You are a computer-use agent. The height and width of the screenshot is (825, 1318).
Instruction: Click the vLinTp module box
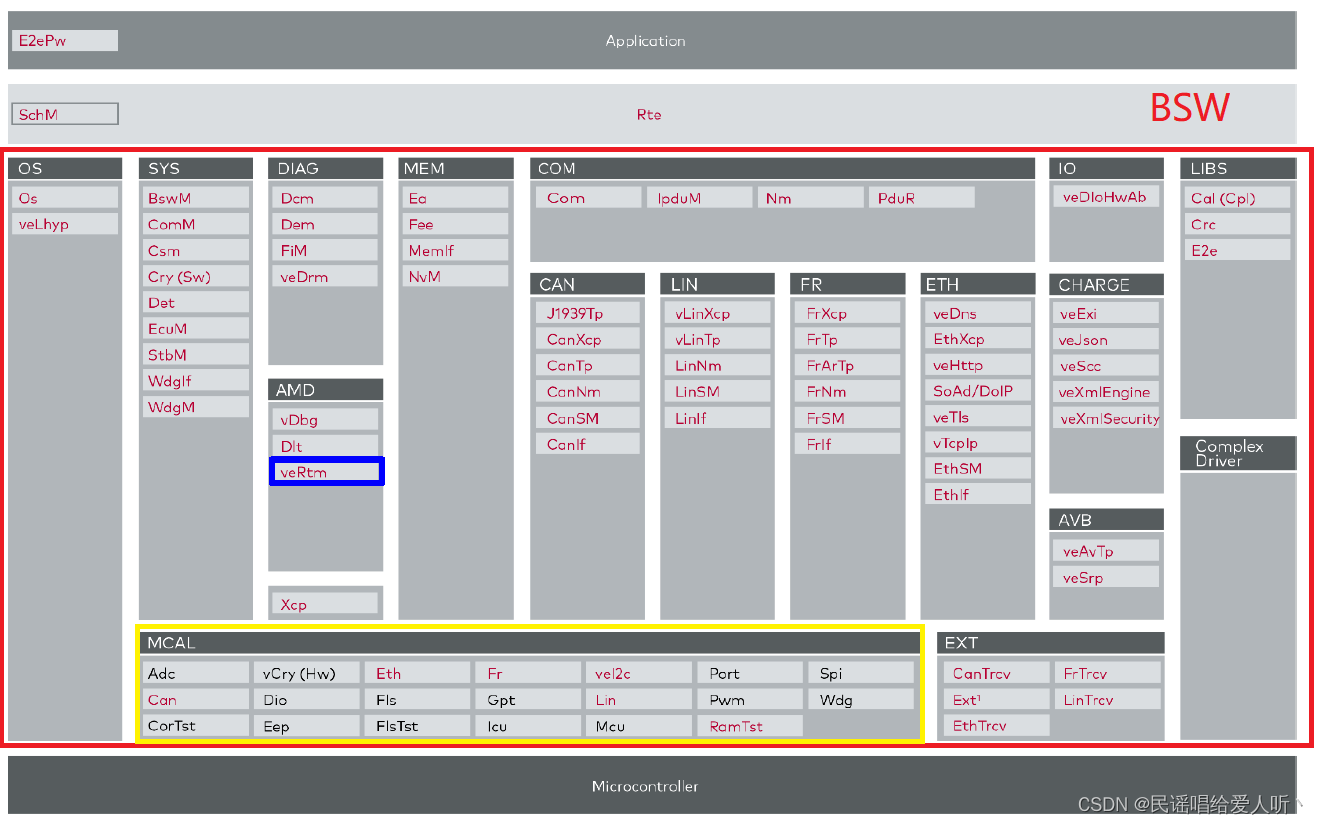point(718,339)
